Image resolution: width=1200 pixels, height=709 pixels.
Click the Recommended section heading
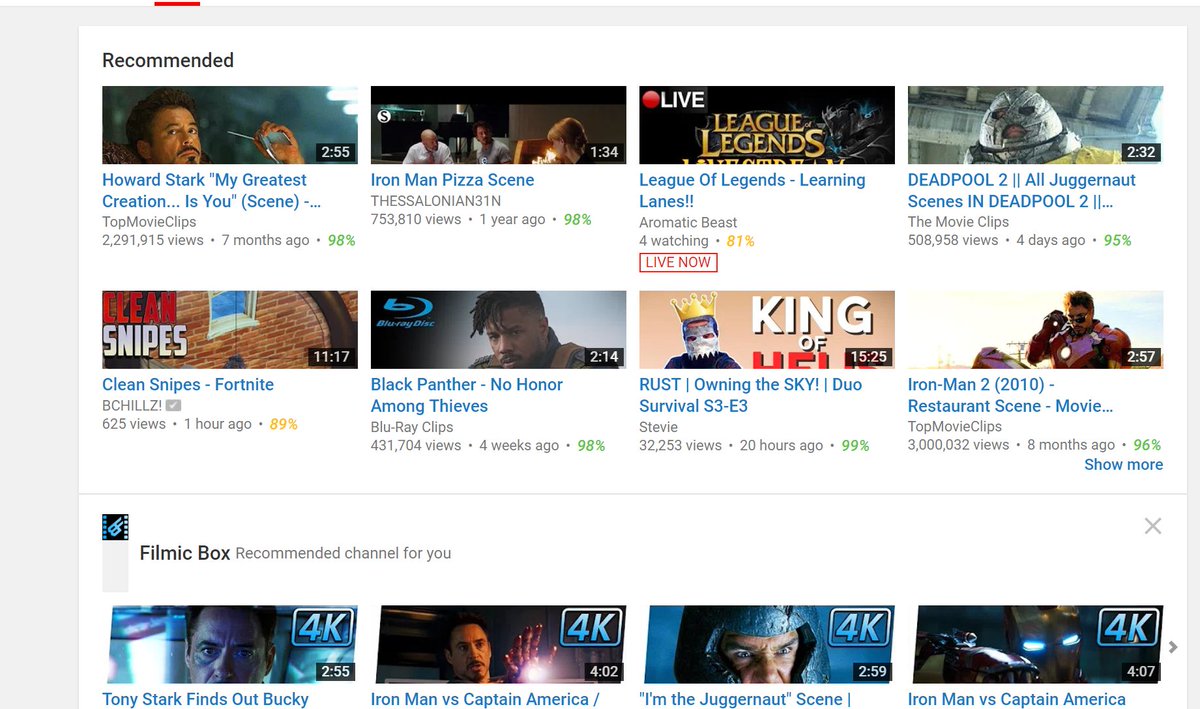tap(168, 60)
